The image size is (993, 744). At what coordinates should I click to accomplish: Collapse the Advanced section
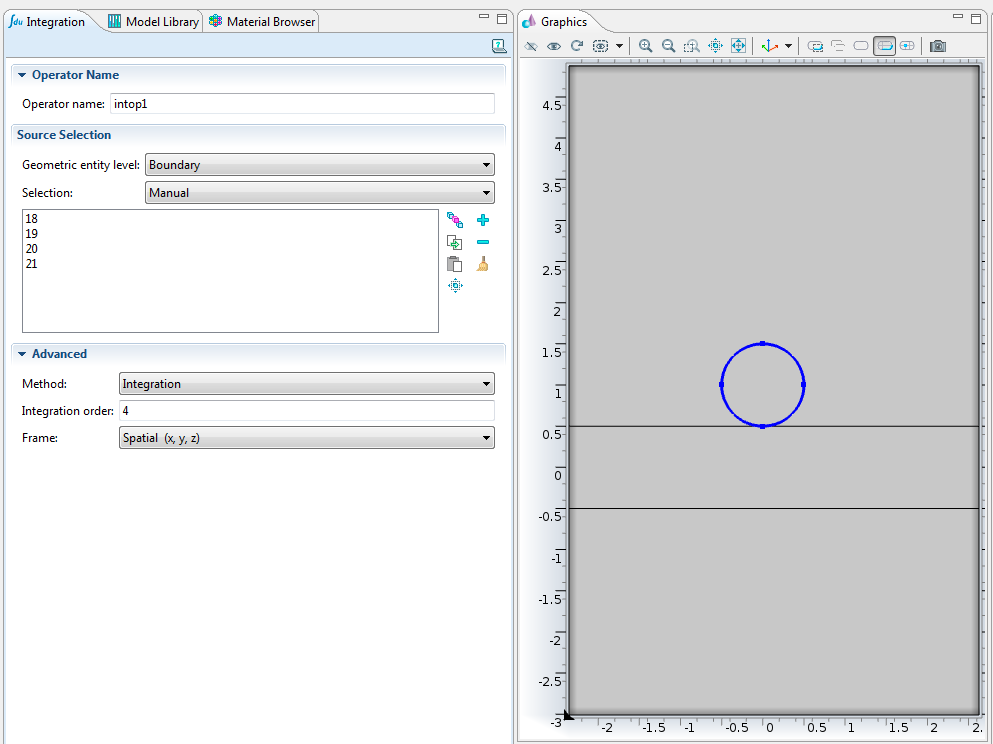tap(22, 354)
